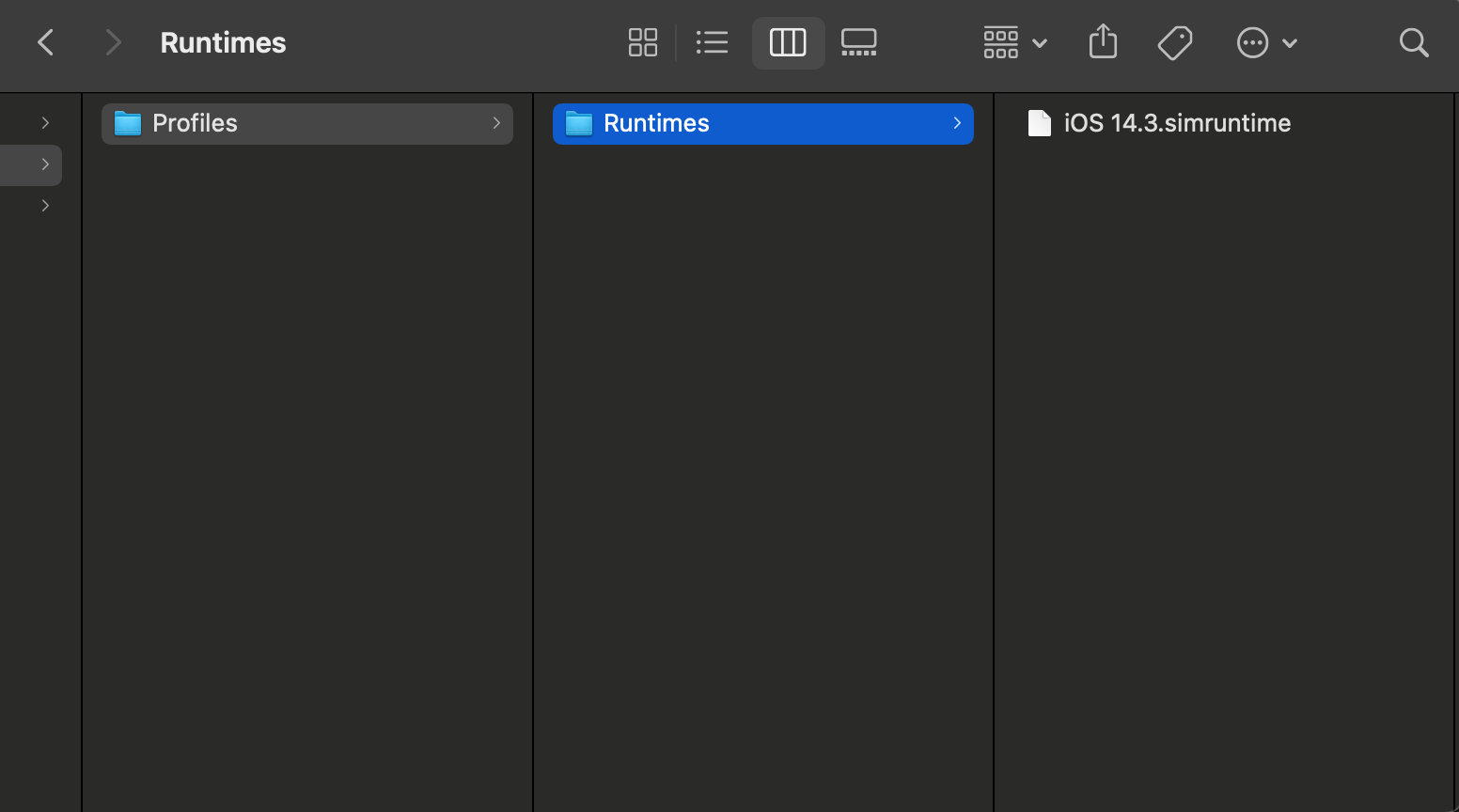Expand the third sidebar chevron
The width and height of the screenshot is (1459, 812).
point(45,206)
